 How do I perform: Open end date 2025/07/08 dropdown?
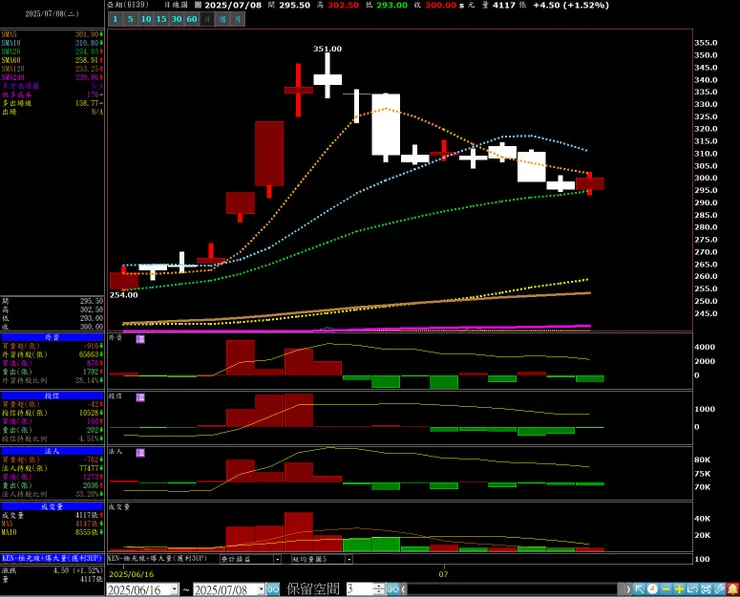pos(261,589)
